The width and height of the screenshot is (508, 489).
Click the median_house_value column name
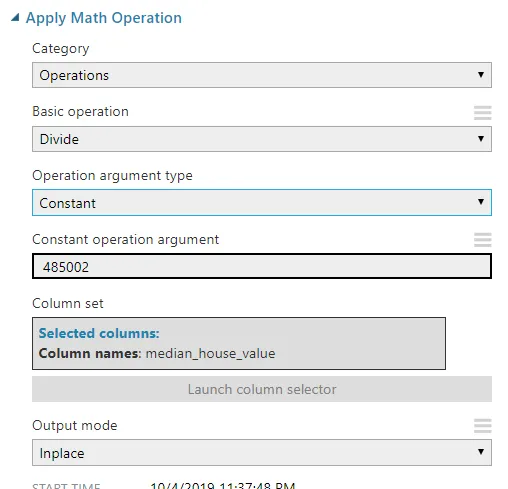211,354
